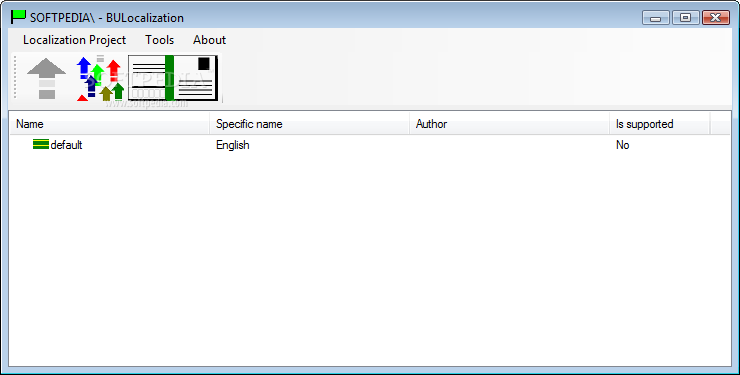Click the gray upload arrow toolbar icon
This screenshot has width=740, height=375.
click(x=46, y=78)
